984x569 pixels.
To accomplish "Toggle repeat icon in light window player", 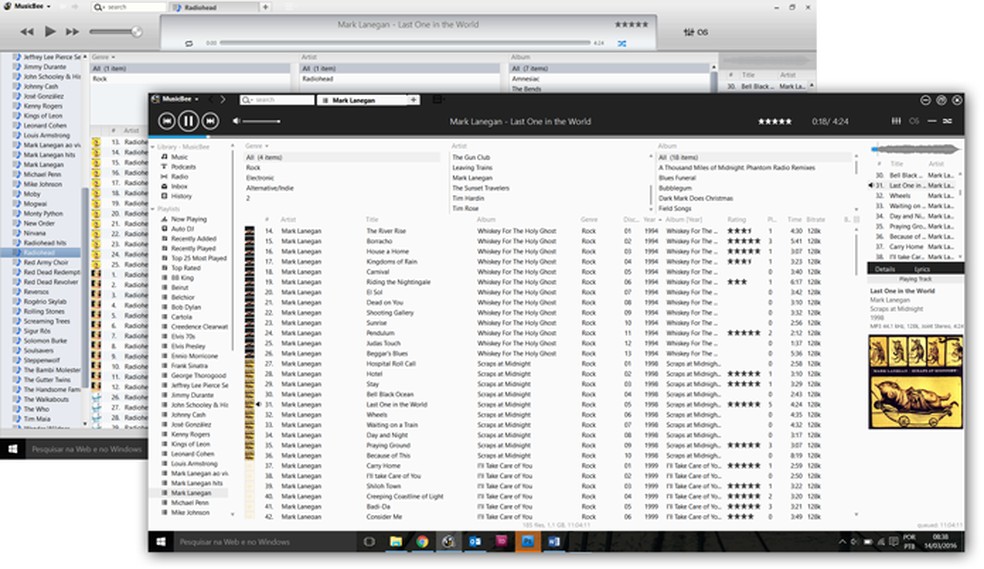I will click(x=189, y=43).
